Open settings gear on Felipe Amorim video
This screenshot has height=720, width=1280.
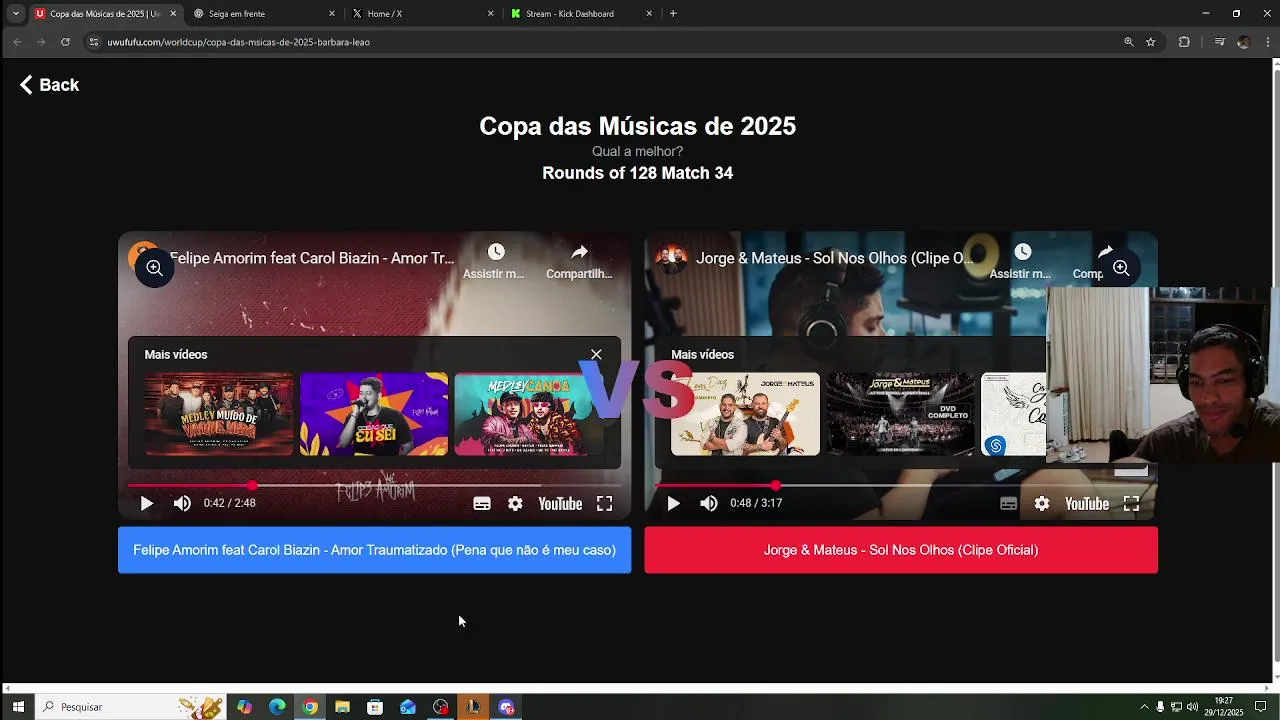pyautogui.click(x=515, y=504)
